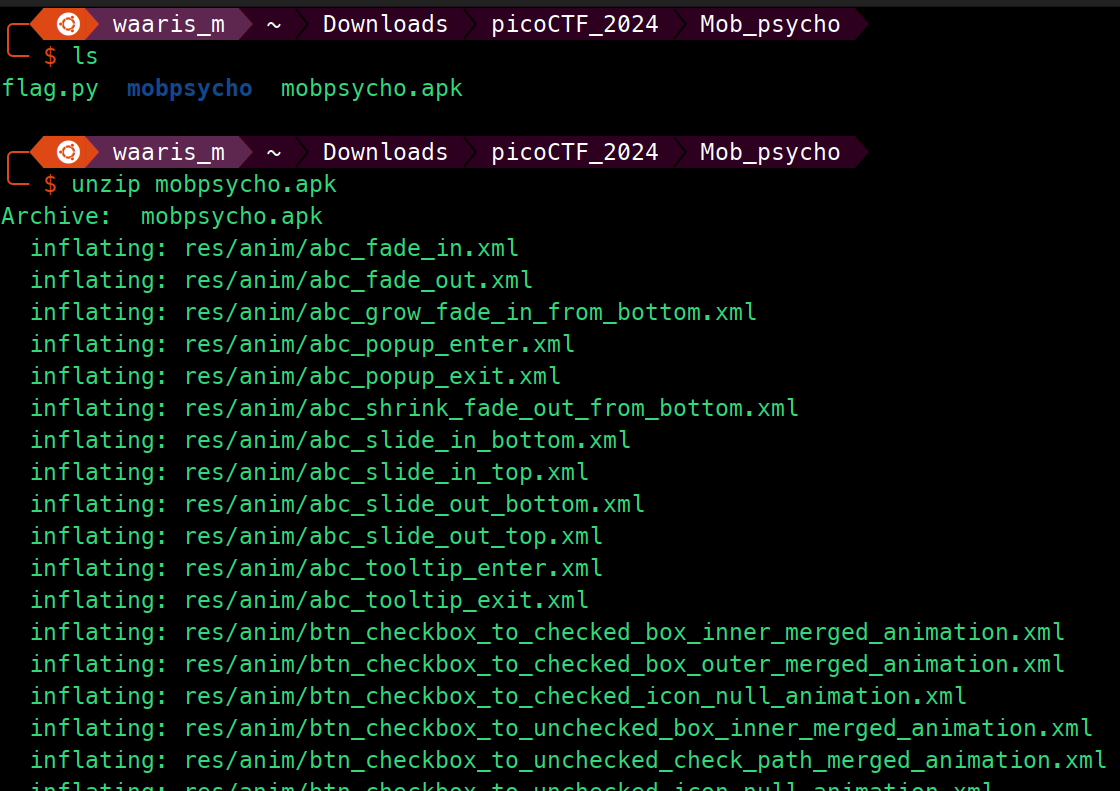This screenshot has width=1120, height=791.
Task: Click the res/anim/abc_fade_in.xml path
Action: click(351, 248)
